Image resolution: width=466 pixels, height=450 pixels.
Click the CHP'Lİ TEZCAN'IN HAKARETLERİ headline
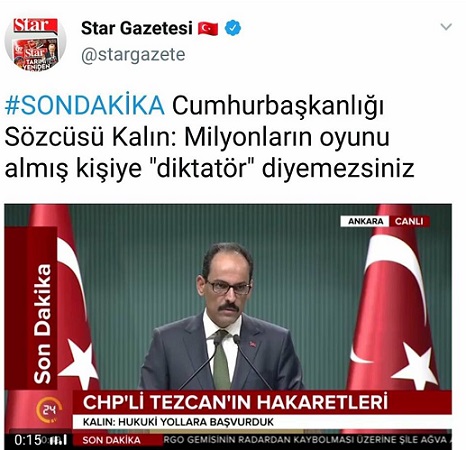[235, 402]
